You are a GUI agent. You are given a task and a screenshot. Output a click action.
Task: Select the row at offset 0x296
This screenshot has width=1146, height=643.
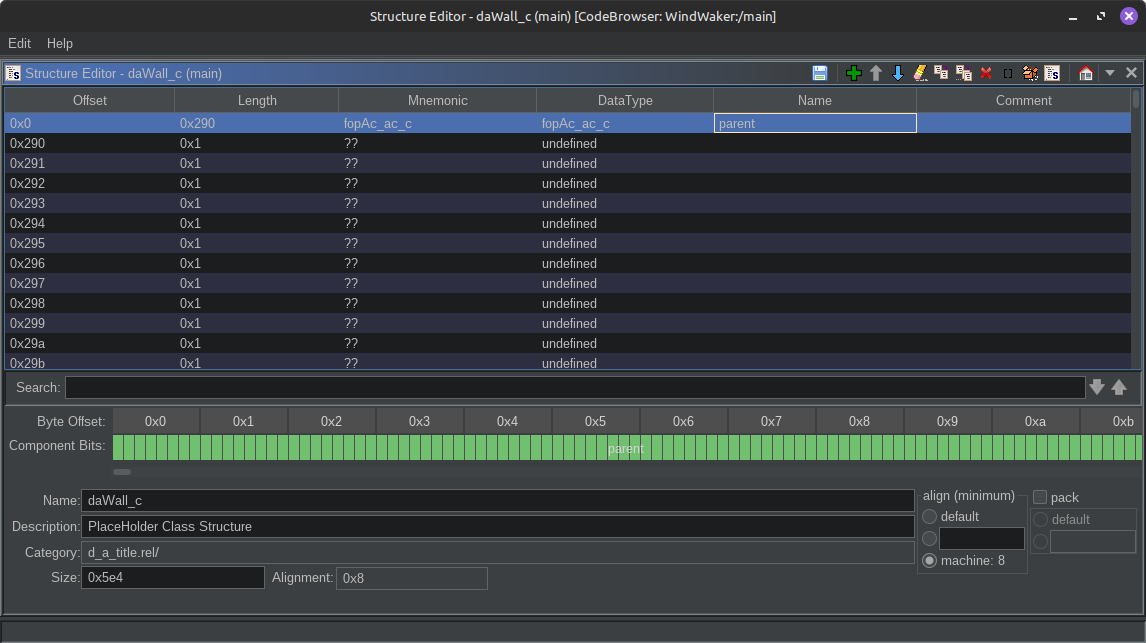[568, 263]
